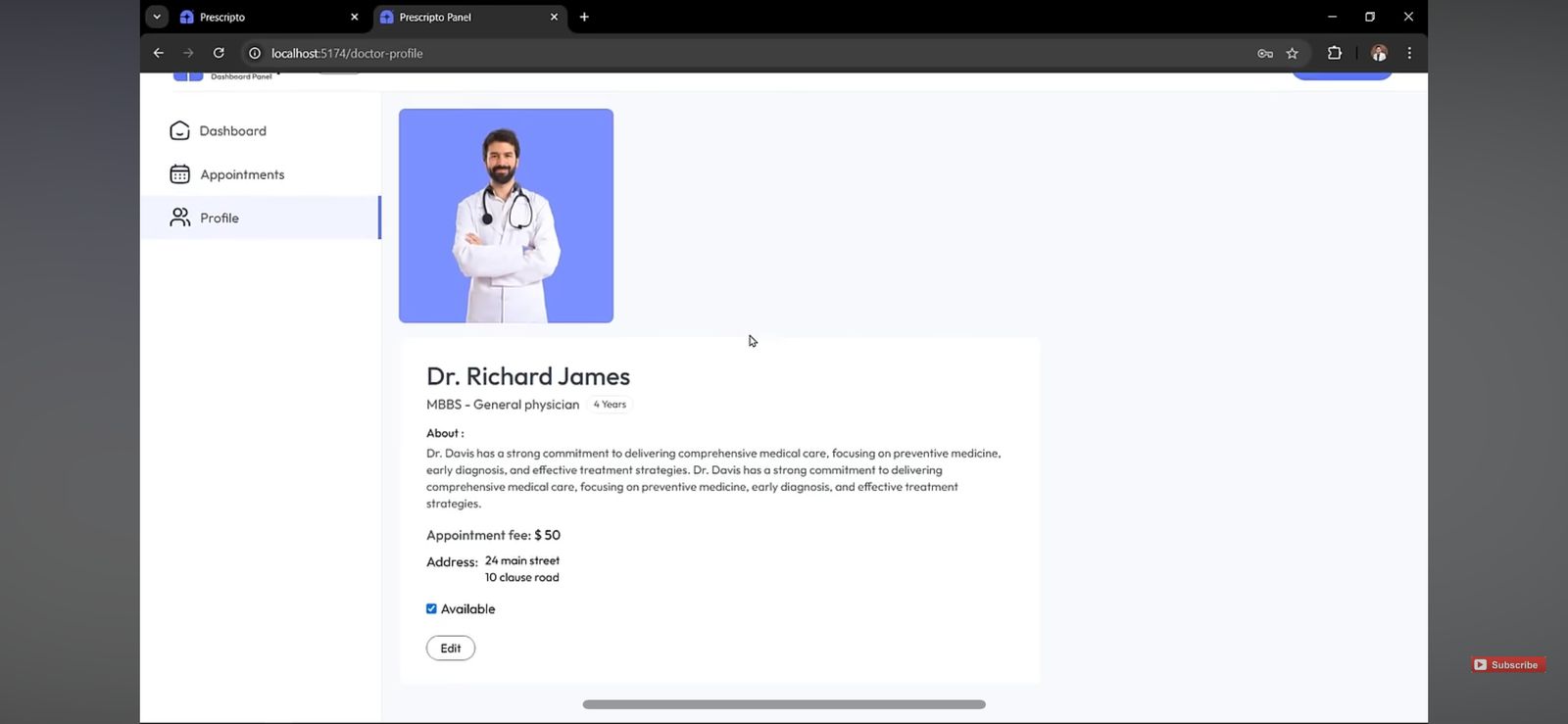Viewport: 1568px width, 724px height.
Task: Click the YouTube Subscribe button
Action: click(1507, 664)
